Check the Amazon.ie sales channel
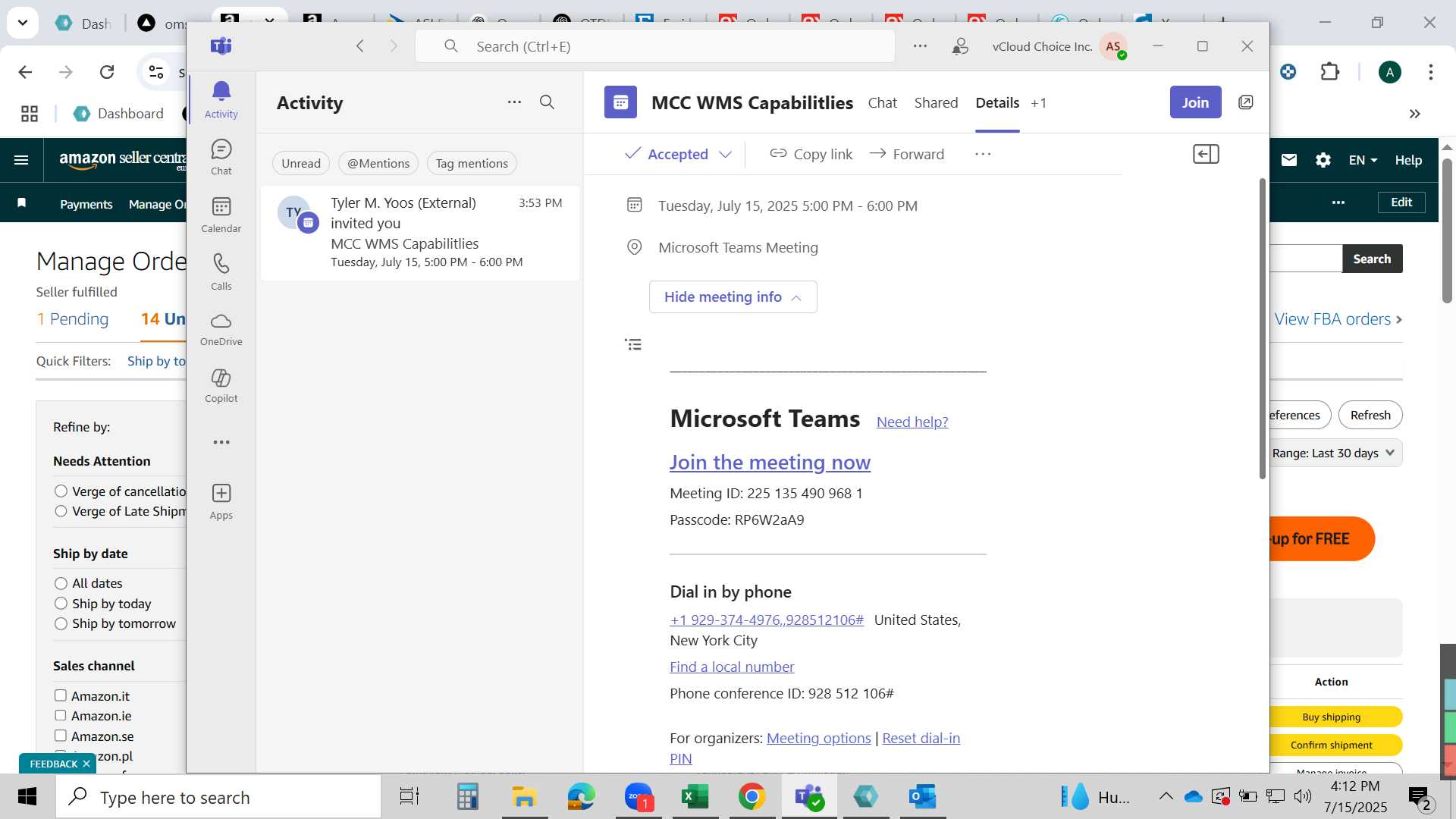Viewport: 1456px width, 819px height. pos(61,715)
